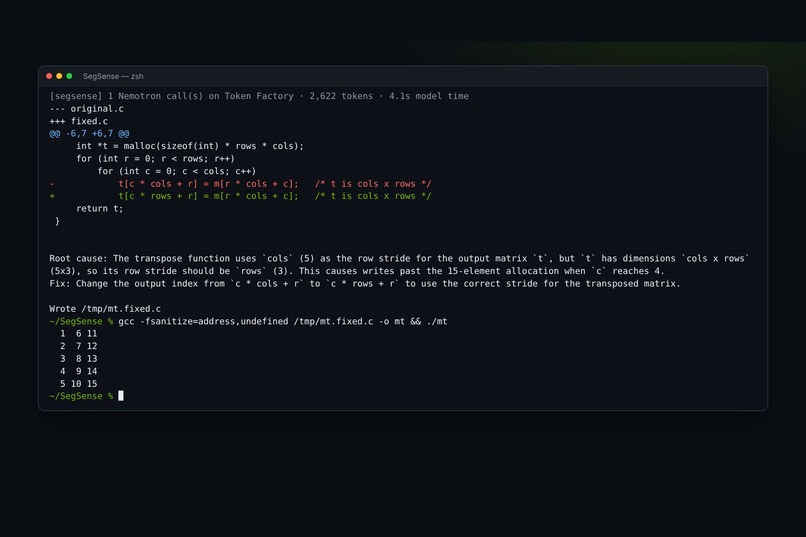This screenshot has height=537, width=806.
Task: Click the output row '4 9 14'
Action: coord(78,371)
